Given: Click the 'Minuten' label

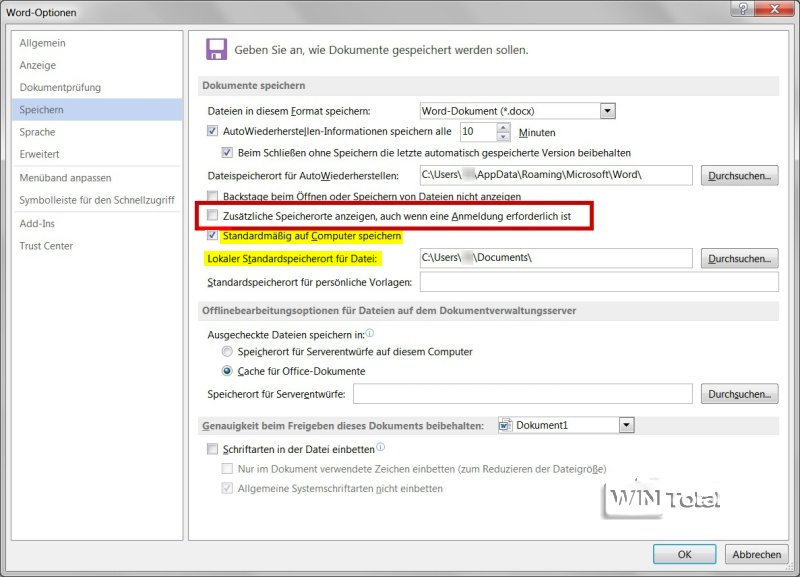Looking at the screenshot, I should click(537, 133).
